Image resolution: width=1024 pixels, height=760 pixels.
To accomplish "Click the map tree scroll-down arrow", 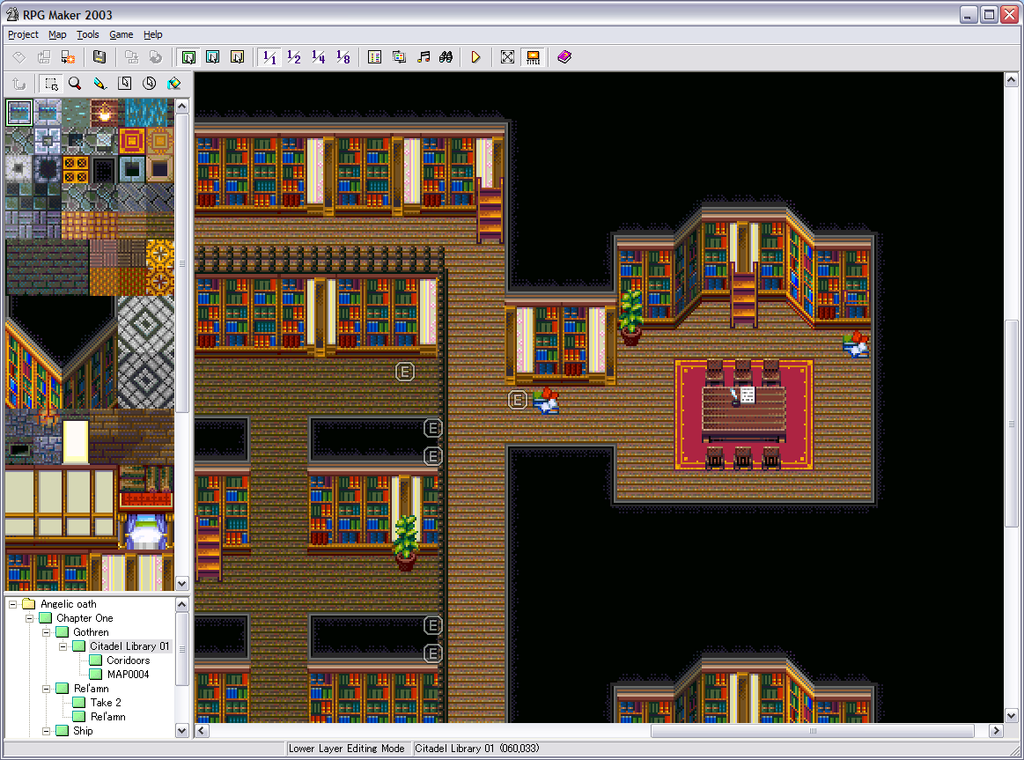I will point(182,731).
